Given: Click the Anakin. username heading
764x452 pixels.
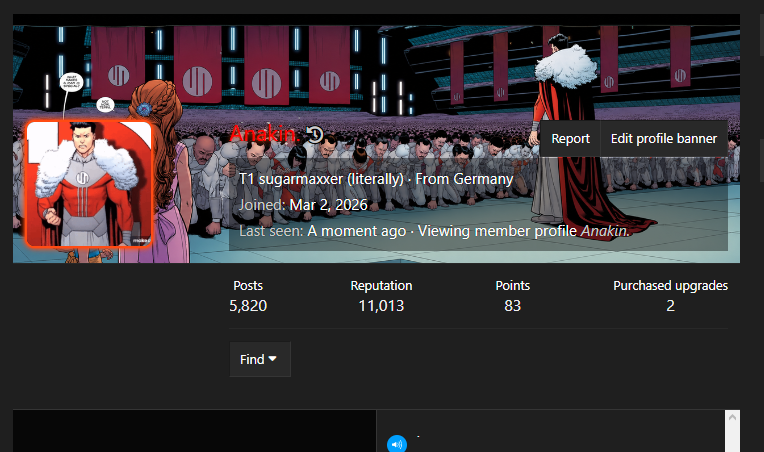Looking at the screenshot, I should point(263,134).
